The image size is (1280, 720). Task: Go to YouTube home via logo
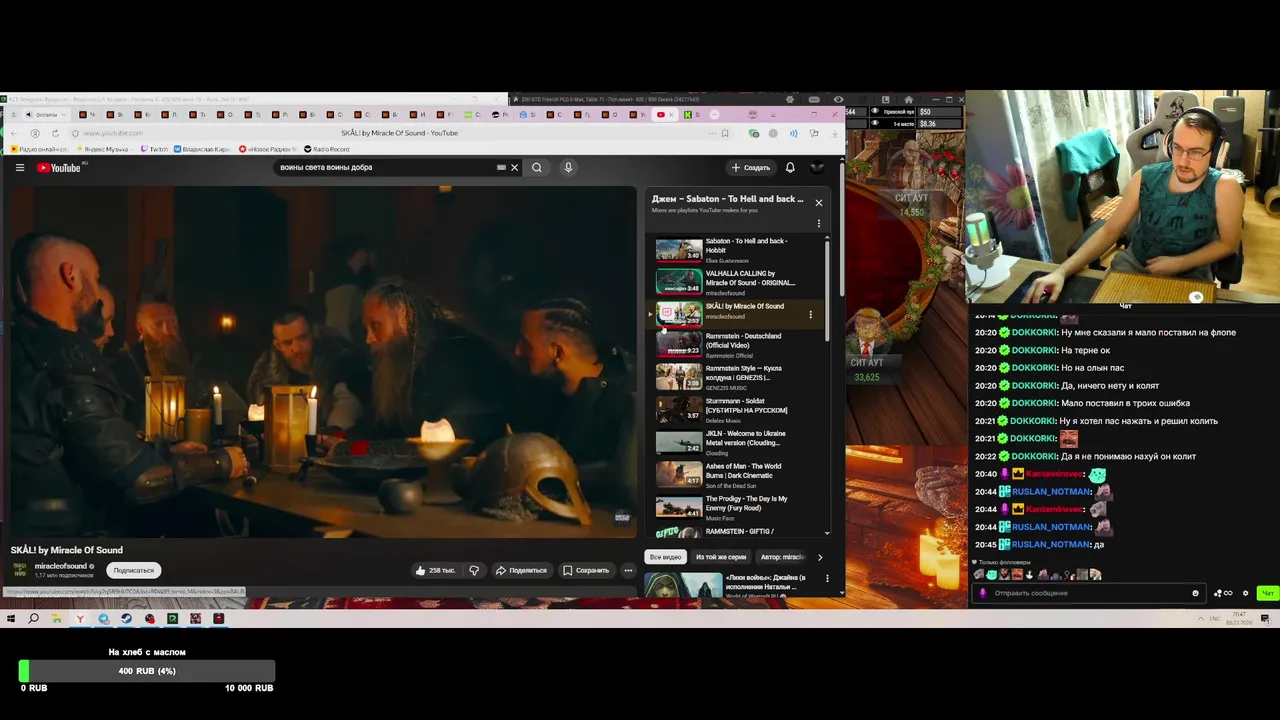[x=59, y=167]
